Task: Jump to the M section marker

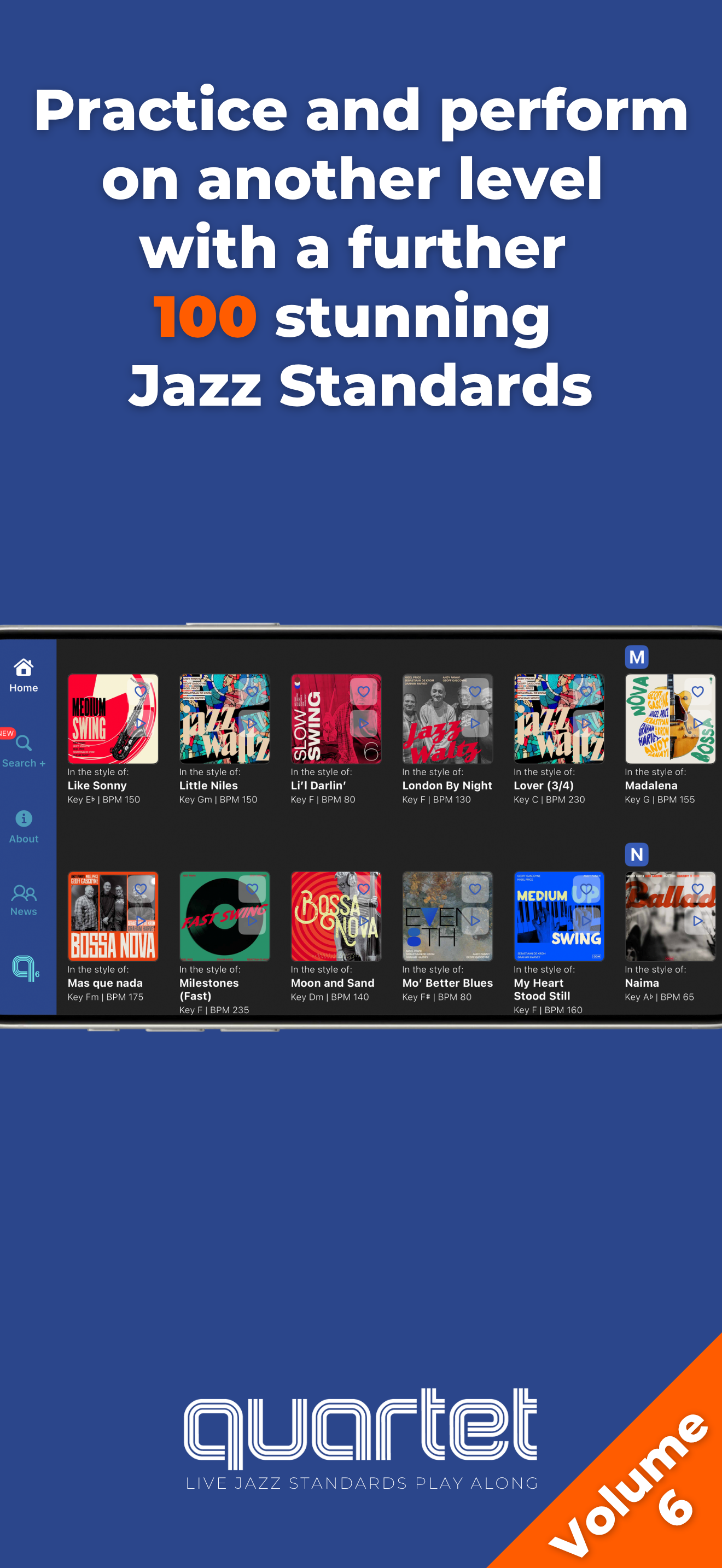Action: (636, 657)
